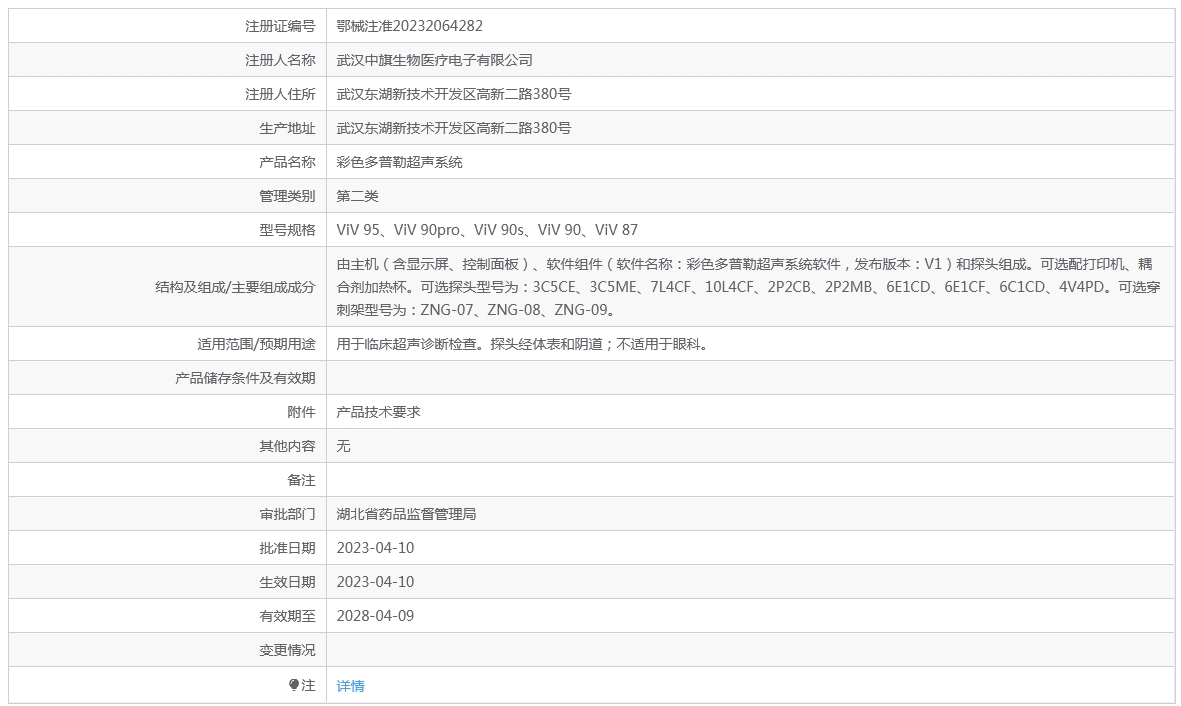
Task: Select the 产品技术要求 attachment text
Action: click(x=378, y=412)
